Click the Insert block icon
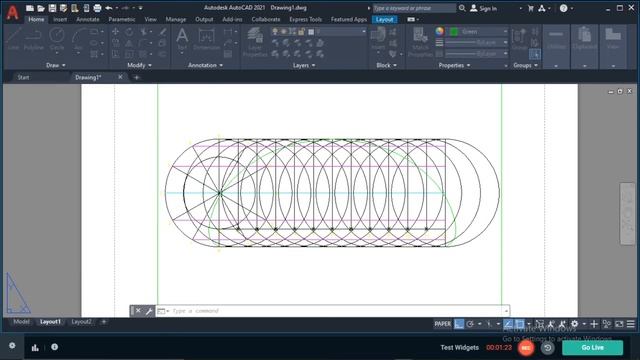This screenshot has width=640, height=360. pos(378,39)
